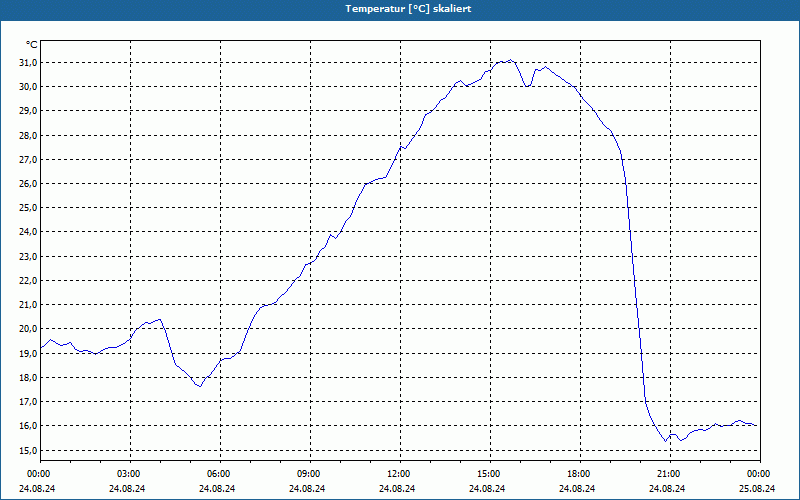Click the 28,0 y-axis label

tap(28, 136)
